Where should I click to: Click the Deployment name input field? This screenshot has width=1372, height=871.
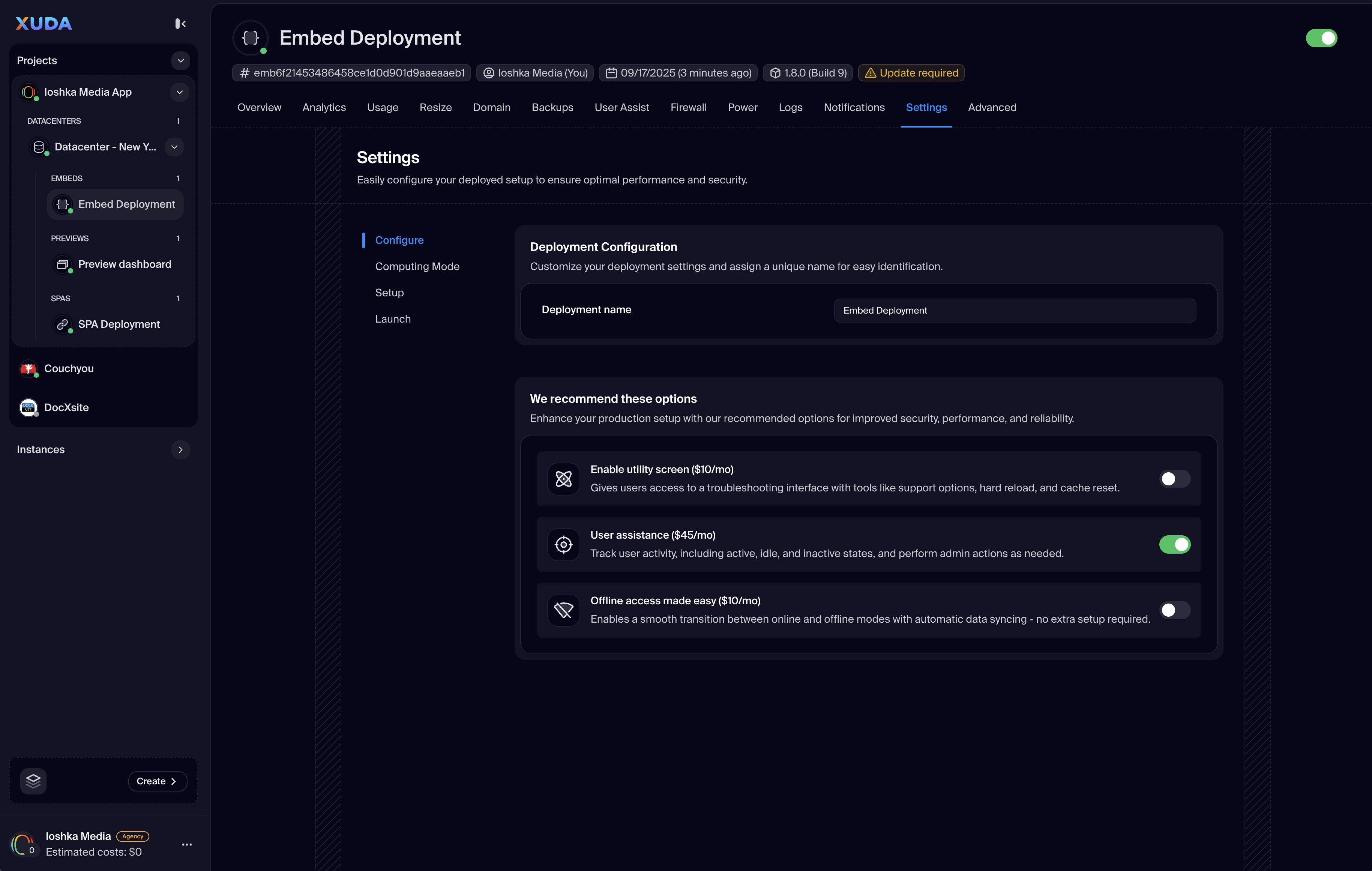click(1014, 311)
